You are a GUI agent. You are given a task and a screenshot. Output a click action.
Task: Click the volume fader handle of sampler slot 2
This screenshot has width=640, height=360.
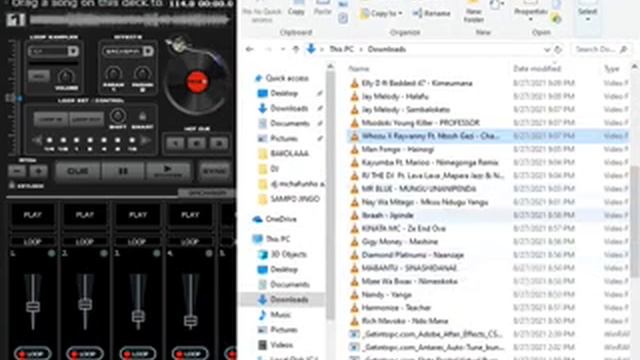[x=85, y=304]
